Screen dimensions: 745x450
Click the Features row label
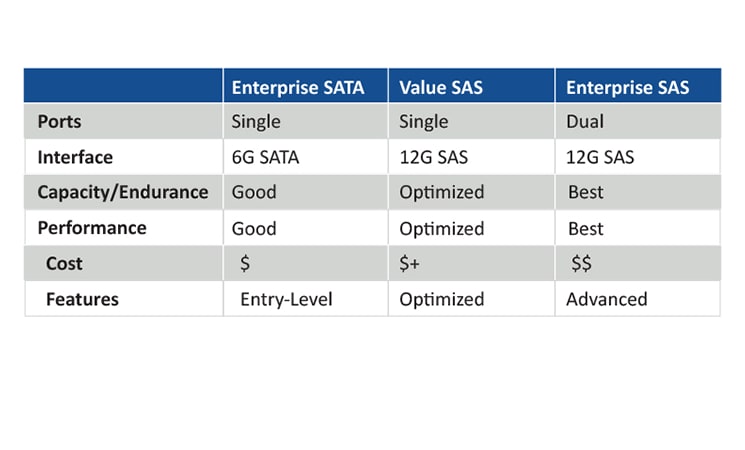[x=82, y=299]
